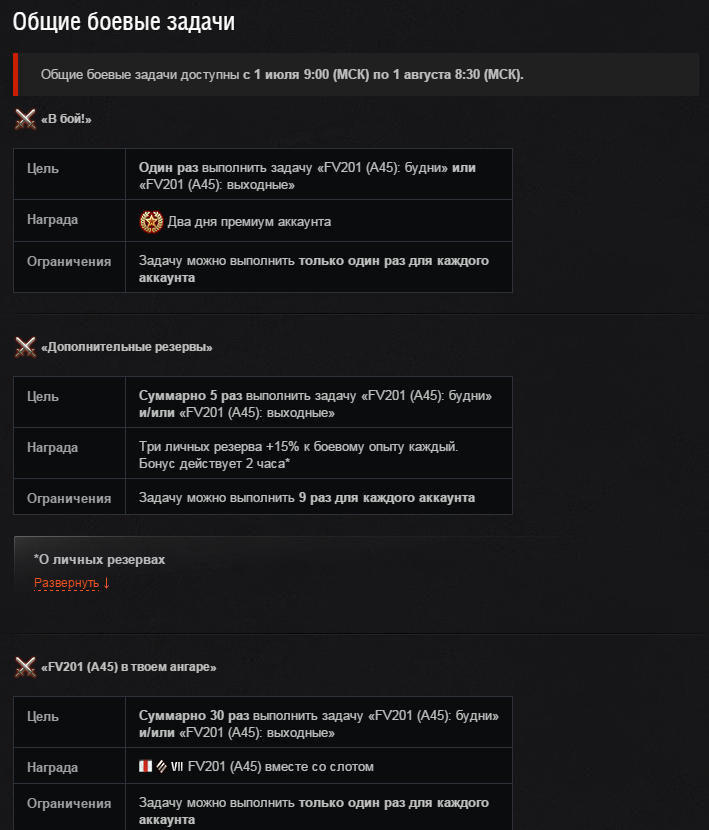Click the tier VII numeral icon
This screenshot has width=709, height=830.
(x=177, y=766)
